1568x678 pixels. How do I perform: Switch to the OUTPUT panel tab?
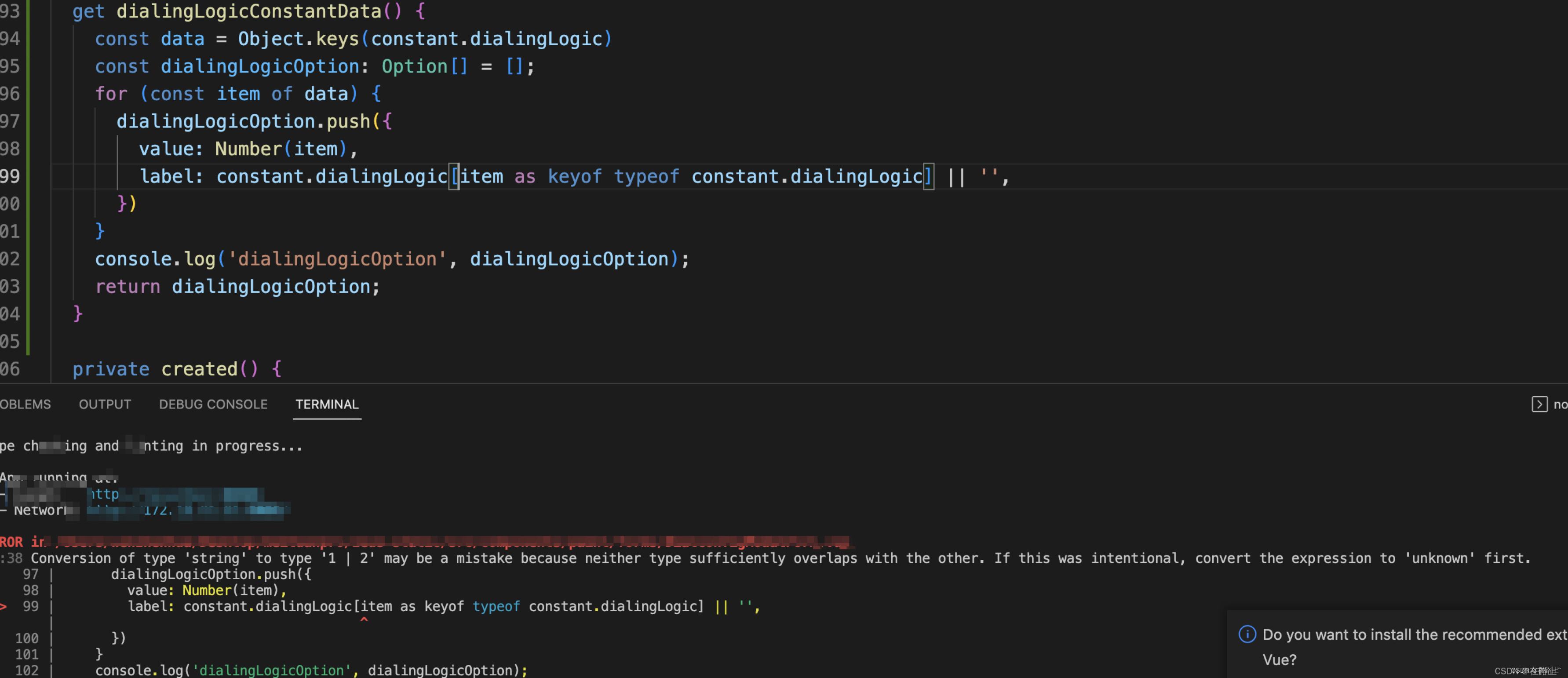[105, 405]
